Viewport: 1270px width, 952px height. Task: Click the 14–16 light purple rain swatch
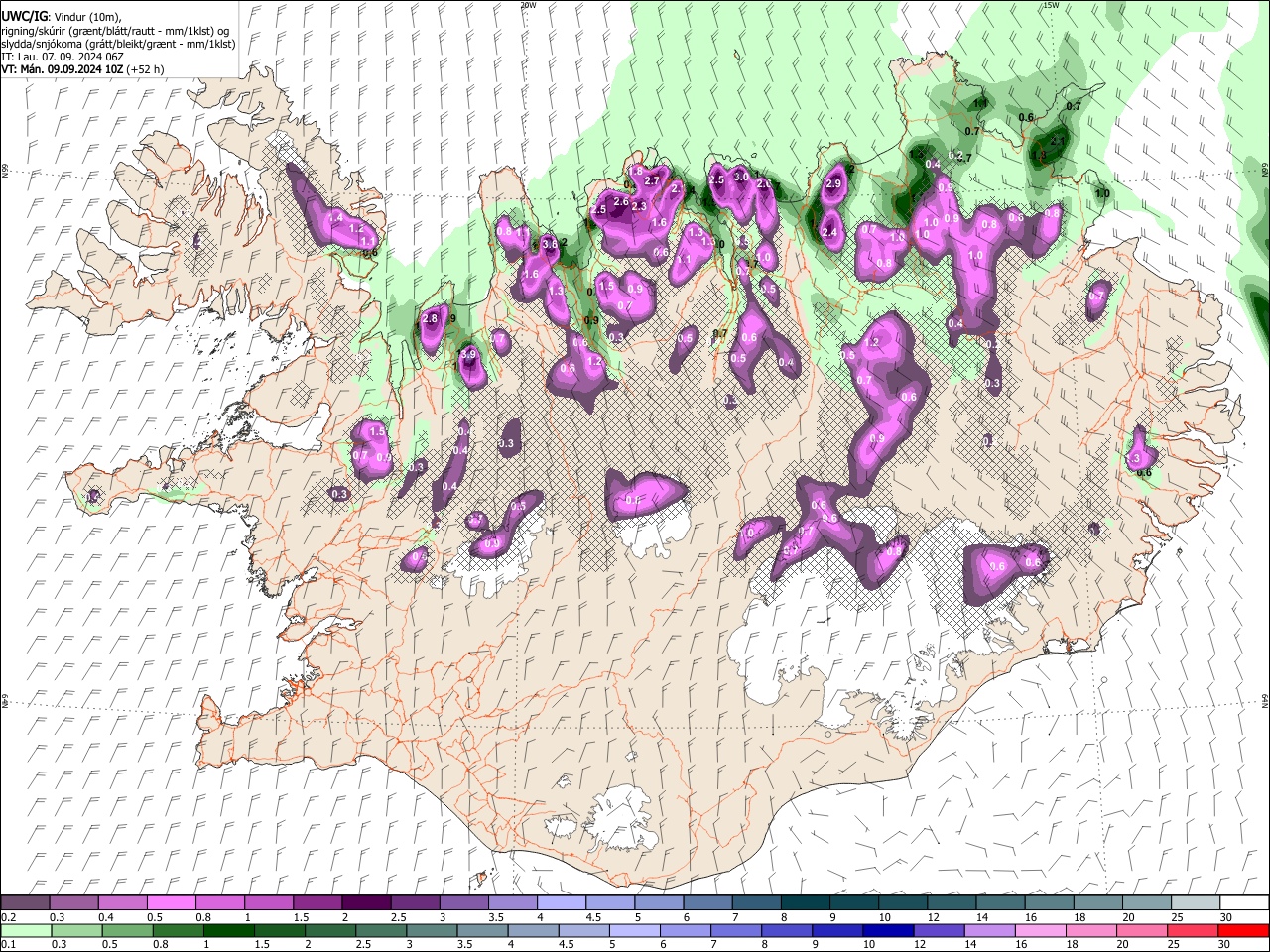tap(990, 930)
